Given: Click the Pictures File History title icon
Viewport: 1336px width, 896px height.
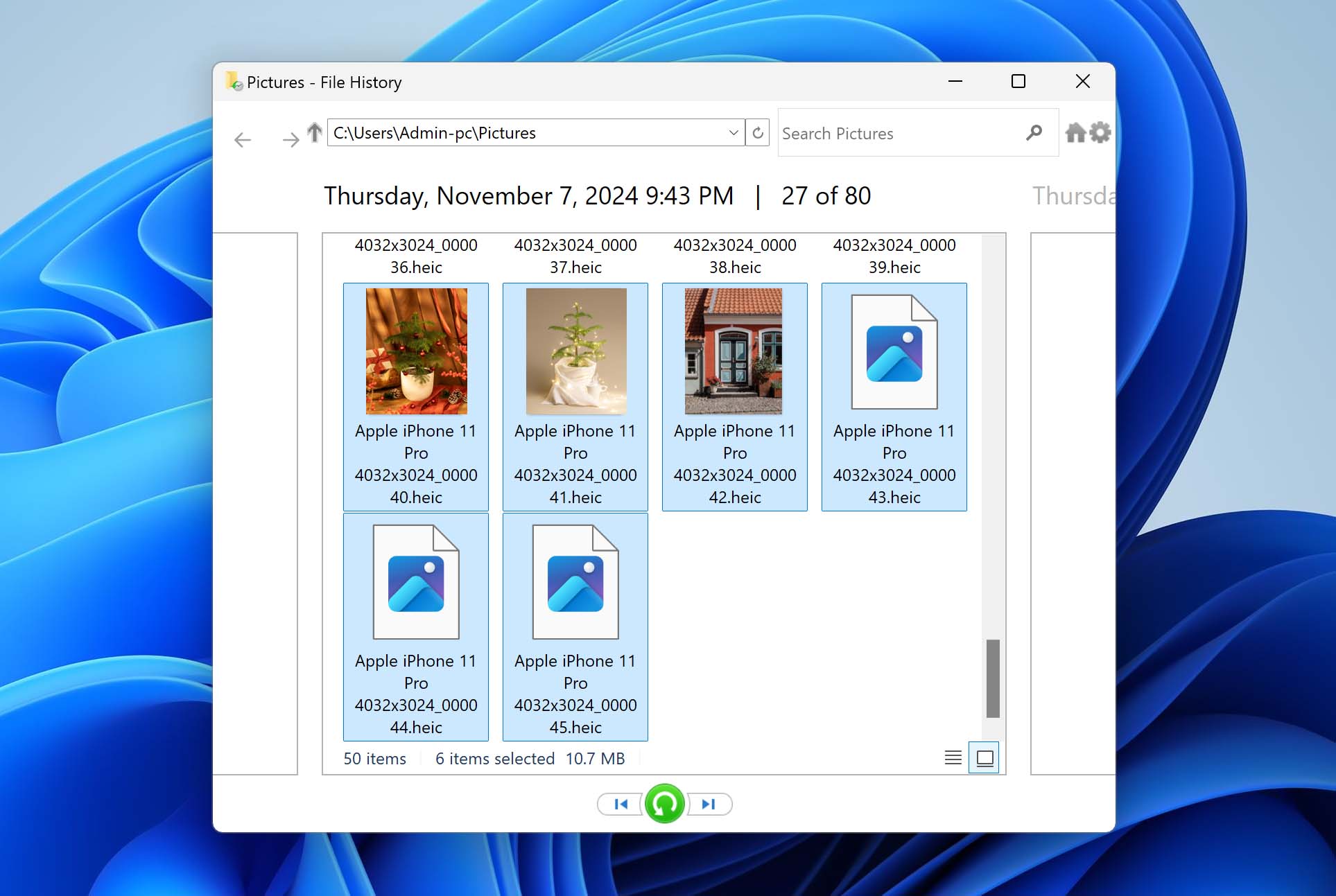Looking at the screenshot, I should click(234, 82).
